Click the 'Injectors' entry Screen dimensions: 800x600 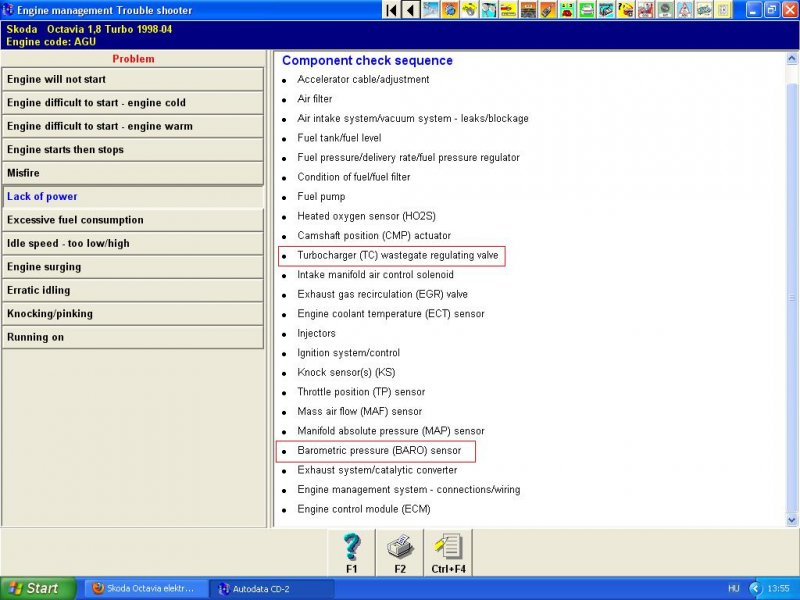point(316,333)
